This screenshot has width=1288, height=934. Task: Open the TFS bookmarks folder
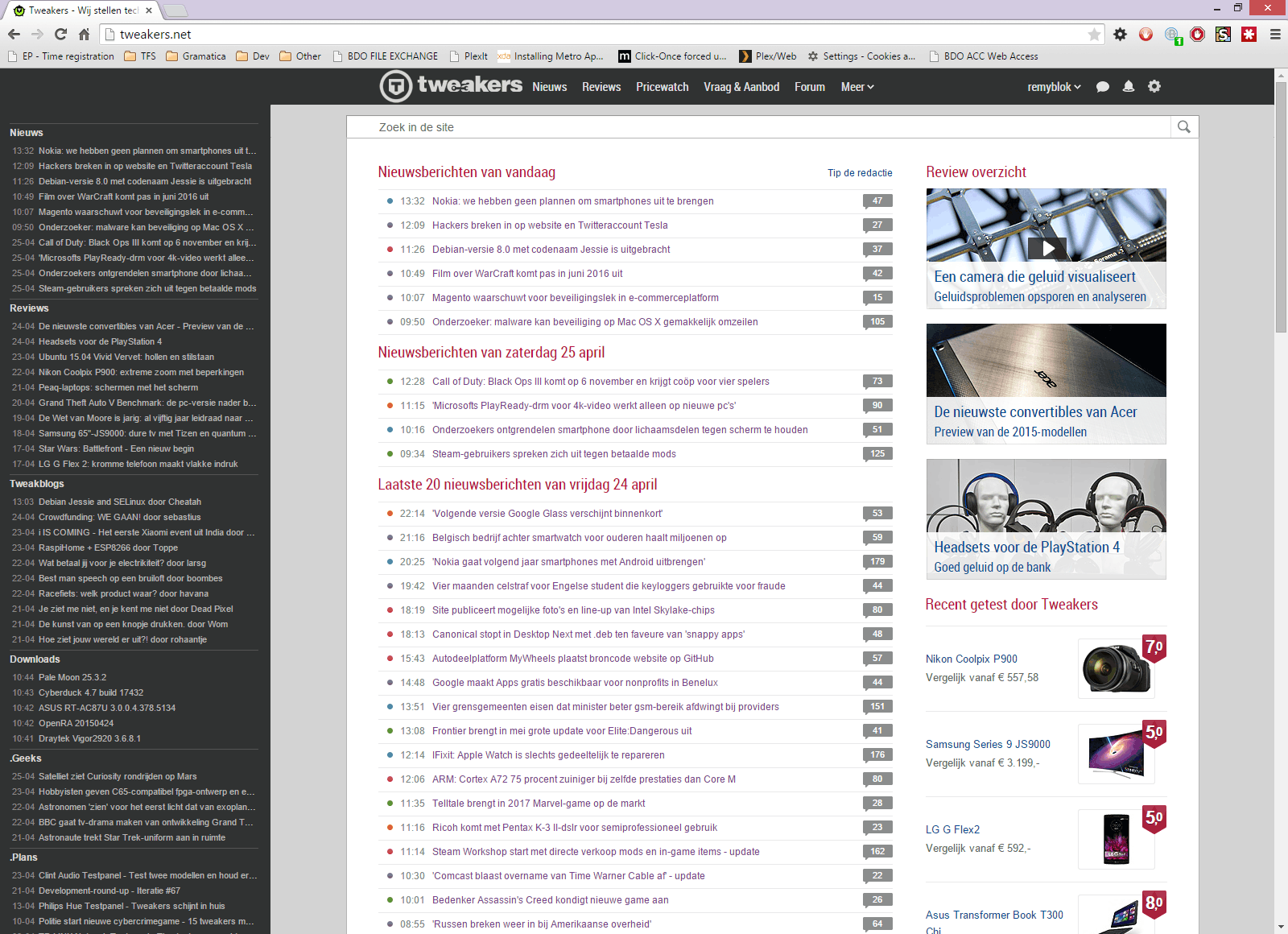pyautogui.click(x=140, y=56)
